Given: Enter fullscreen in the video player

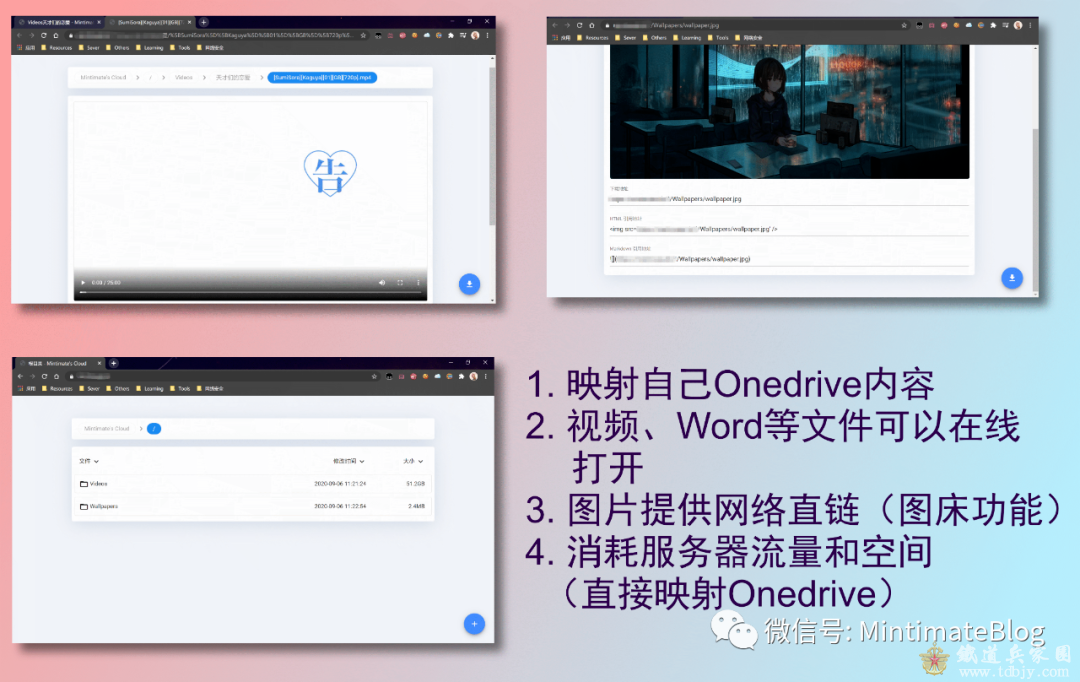Looking at the screenshot, I should (400, 282).
